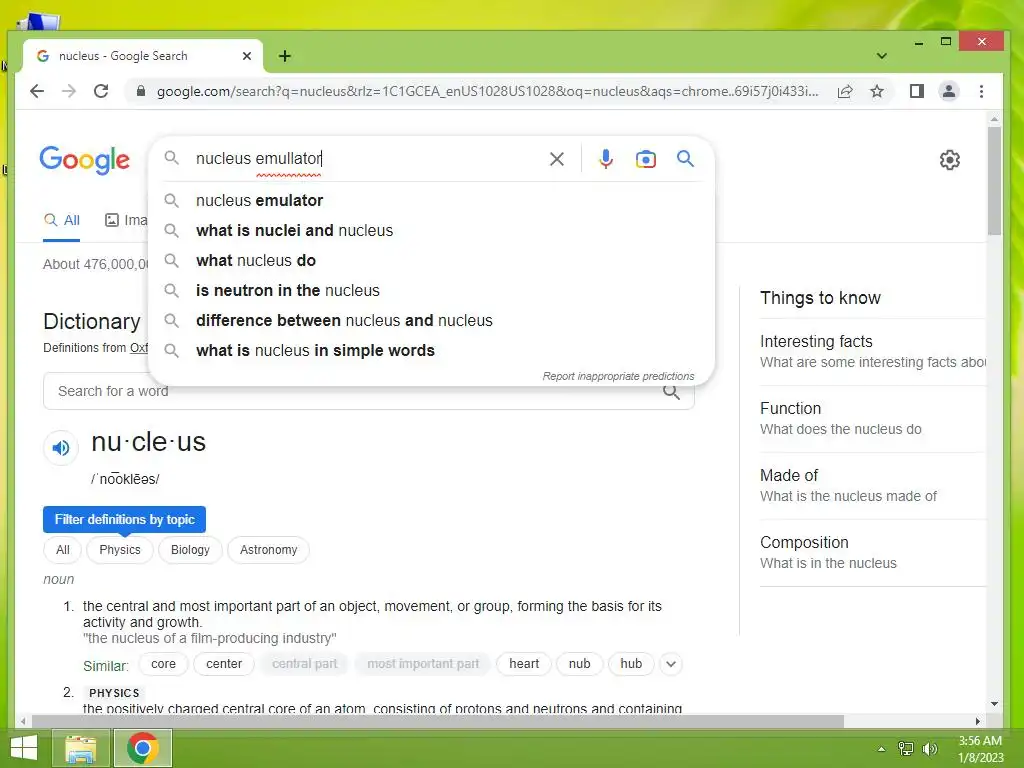Close the nucleus Google Search tab
This screenshot has width=1024, height=768.
(247, 56)
